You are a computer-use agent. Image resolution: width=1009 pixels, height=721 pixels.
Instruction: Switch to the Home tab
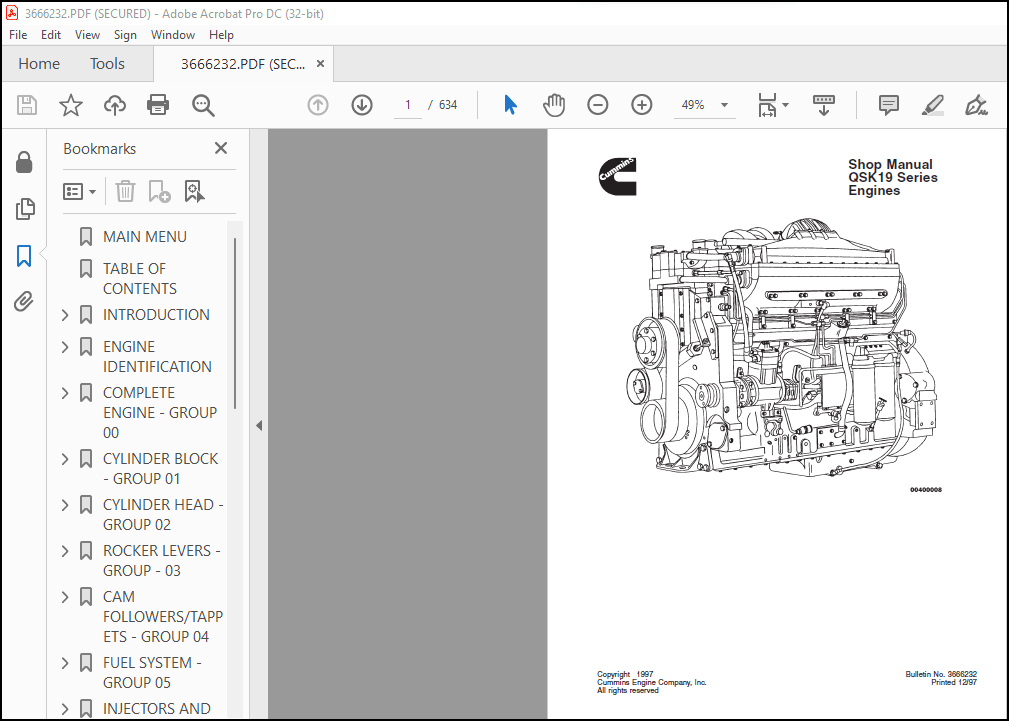(39, 64)
